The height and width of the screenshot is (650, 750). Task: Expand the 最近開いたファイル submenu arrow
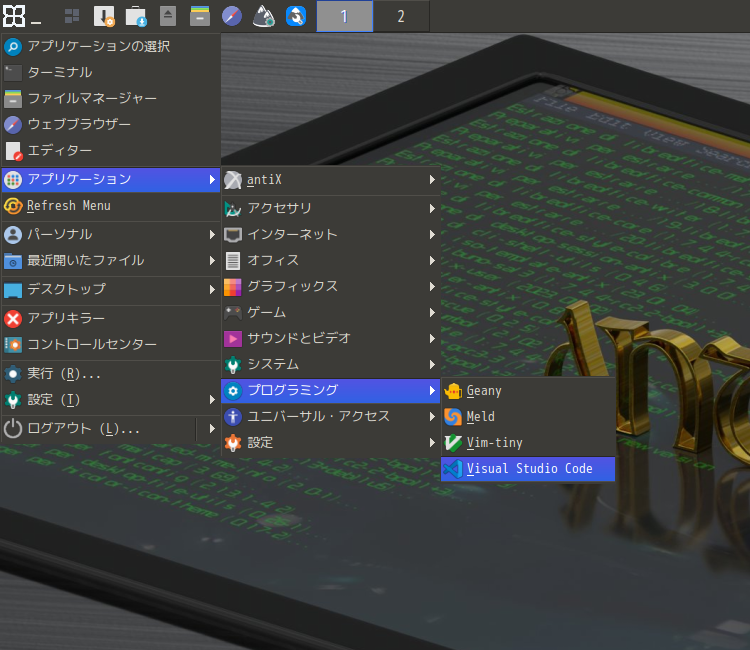tap(212, 261)
